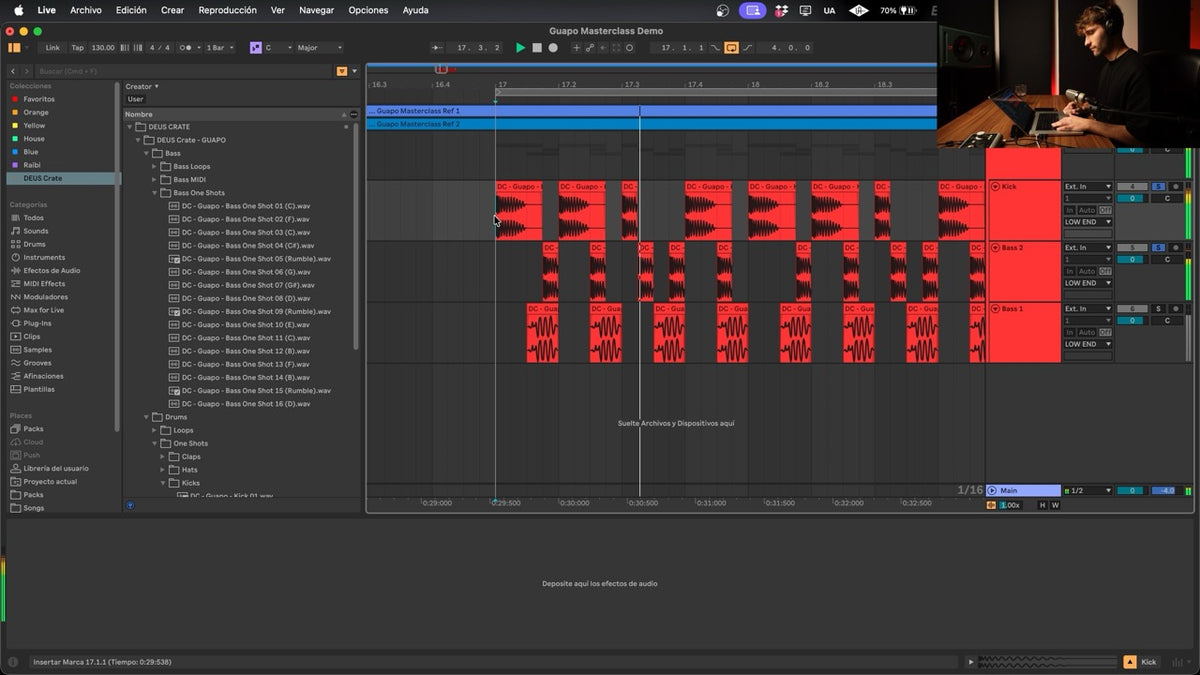Click the 130.00 tempo field

coord(102,48)
